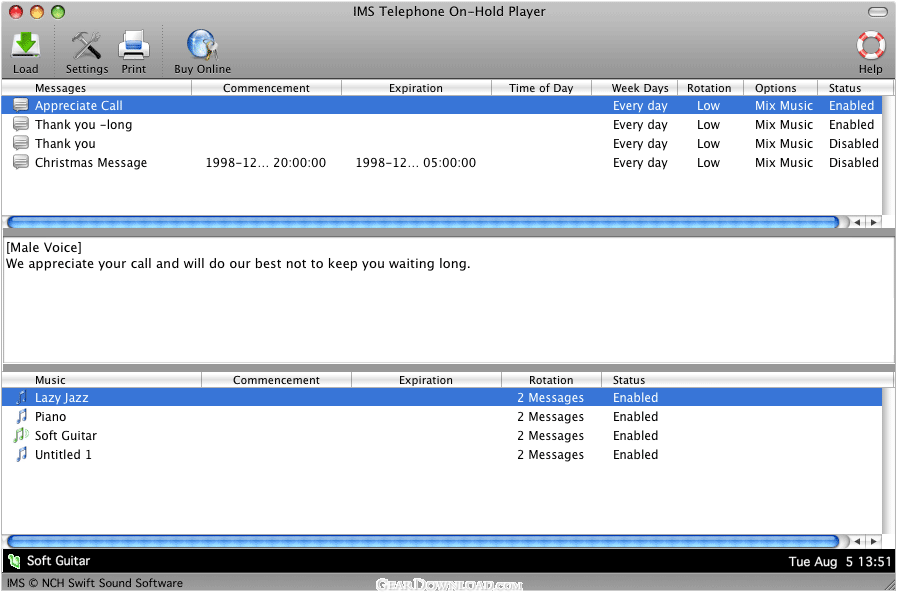Click messages scrollbar left arrow
Viewport: 898px width, 593px height.
coord(857,222)
